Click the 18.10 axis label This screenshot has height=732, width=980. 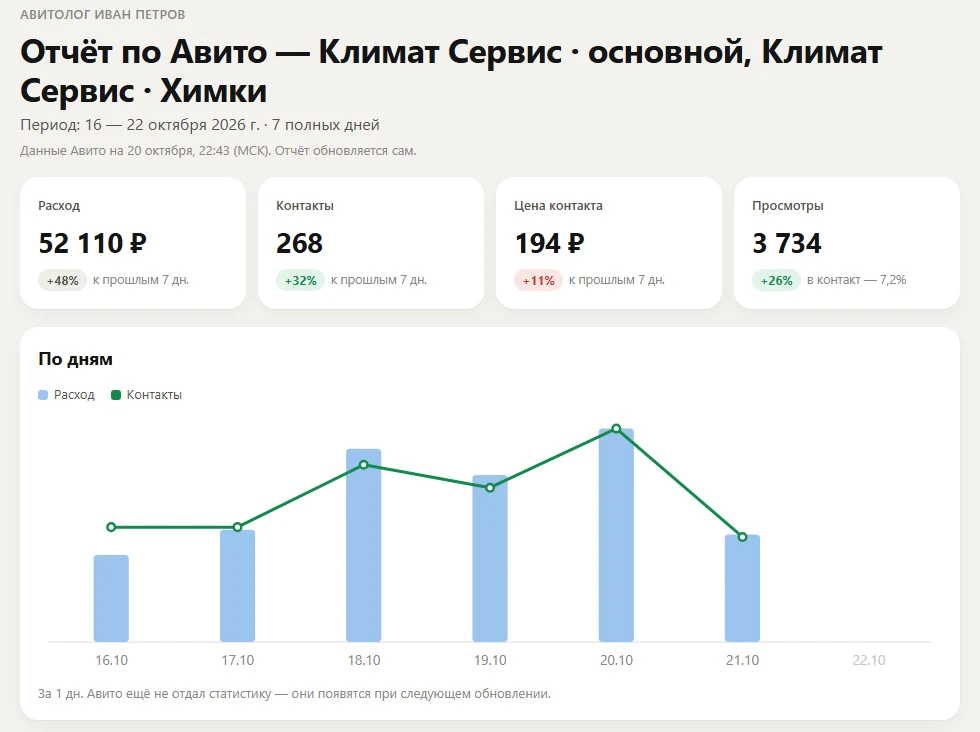[364, 660]
